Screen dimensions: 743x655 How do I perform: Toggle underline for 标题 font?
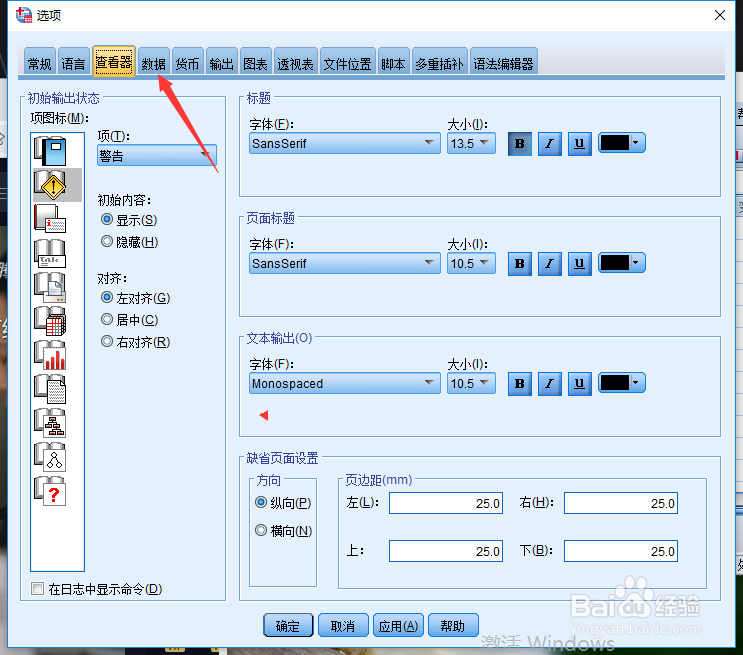(x=580, y=144)
